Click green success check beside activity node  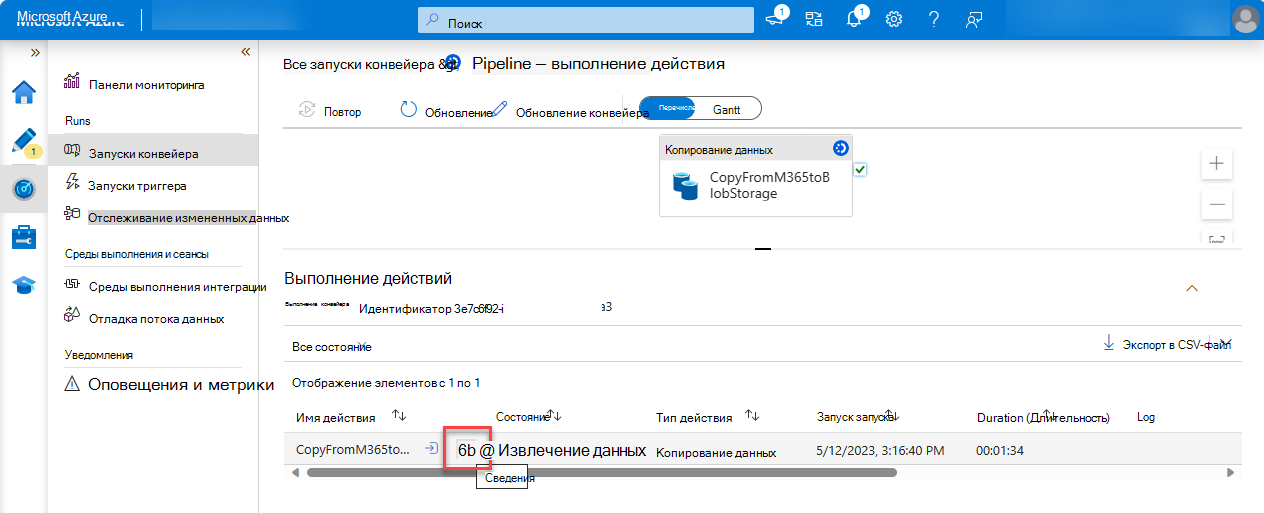coord(860,170)
